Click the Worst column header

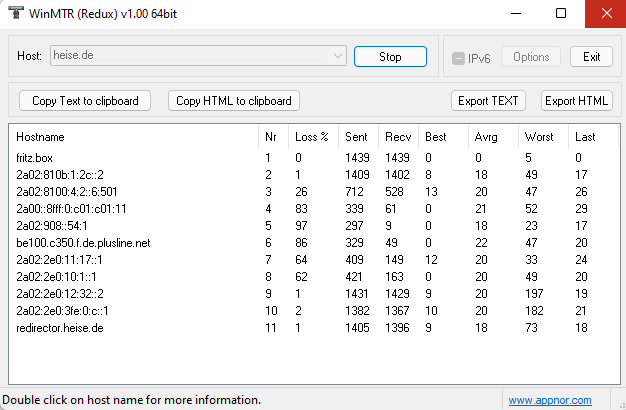coord(538,136)
